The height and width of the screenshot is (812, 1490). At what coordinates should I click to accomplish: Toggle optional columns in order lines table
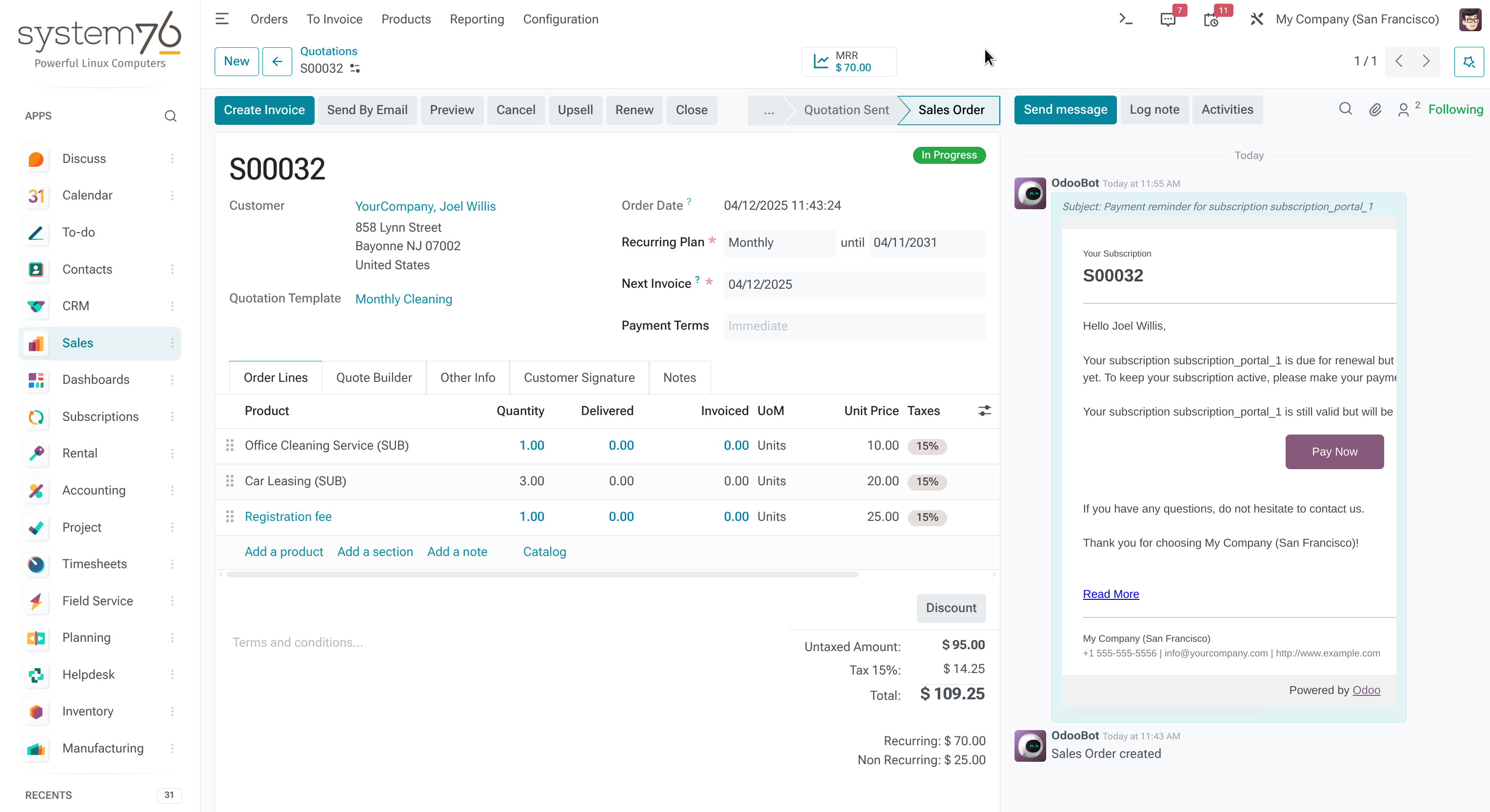(x=984, y=411)
